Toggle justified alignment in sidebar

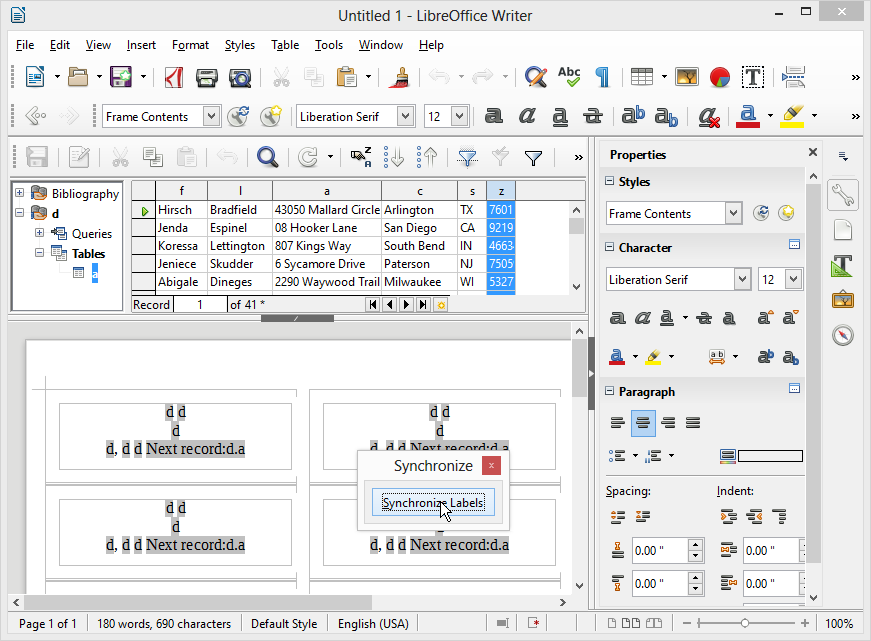(x=693, y=423)
